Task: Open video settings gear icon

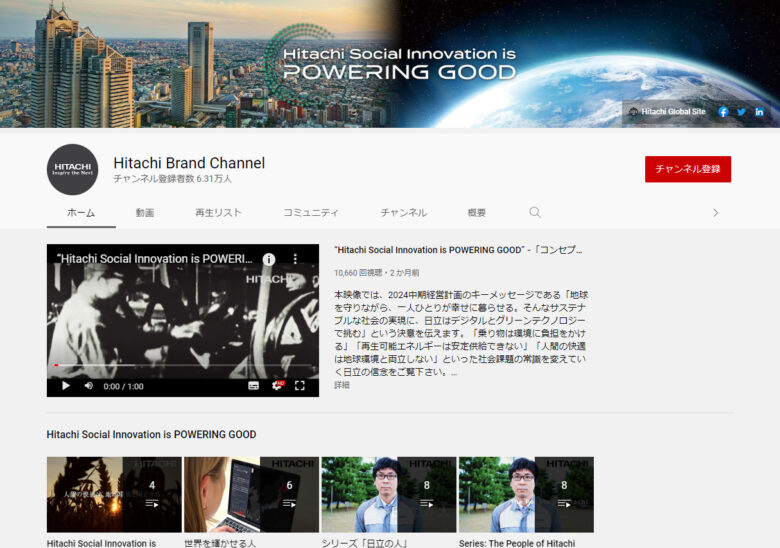Action: click(277, 386)
